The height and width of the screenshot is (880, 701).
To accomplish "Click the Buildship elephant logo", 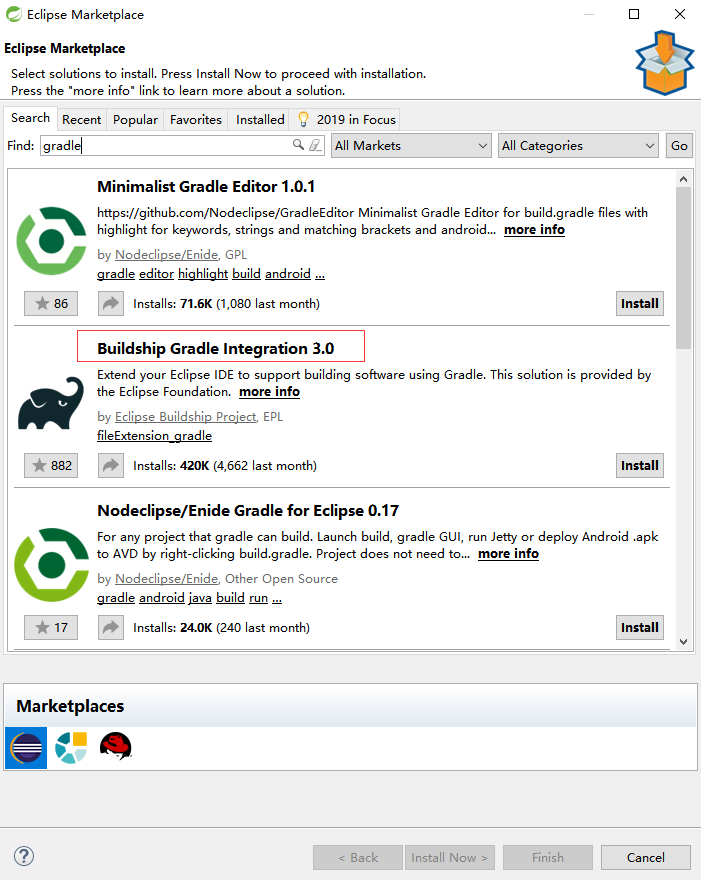I will point(51,403).
